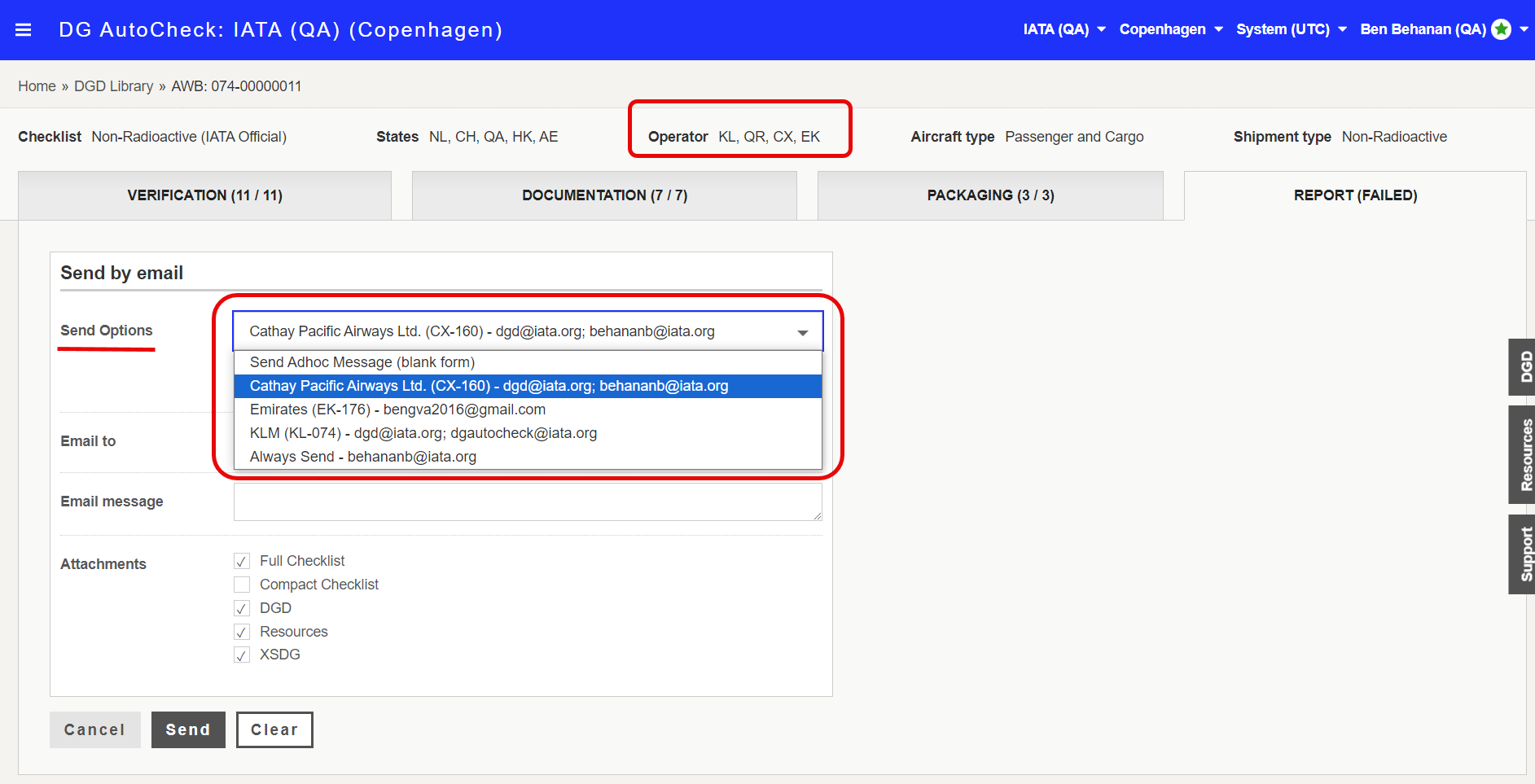Select Always Send behananb@iata.org option
Image resolution: width=1535 pixels, height=784 pixels.
[528, 457]
